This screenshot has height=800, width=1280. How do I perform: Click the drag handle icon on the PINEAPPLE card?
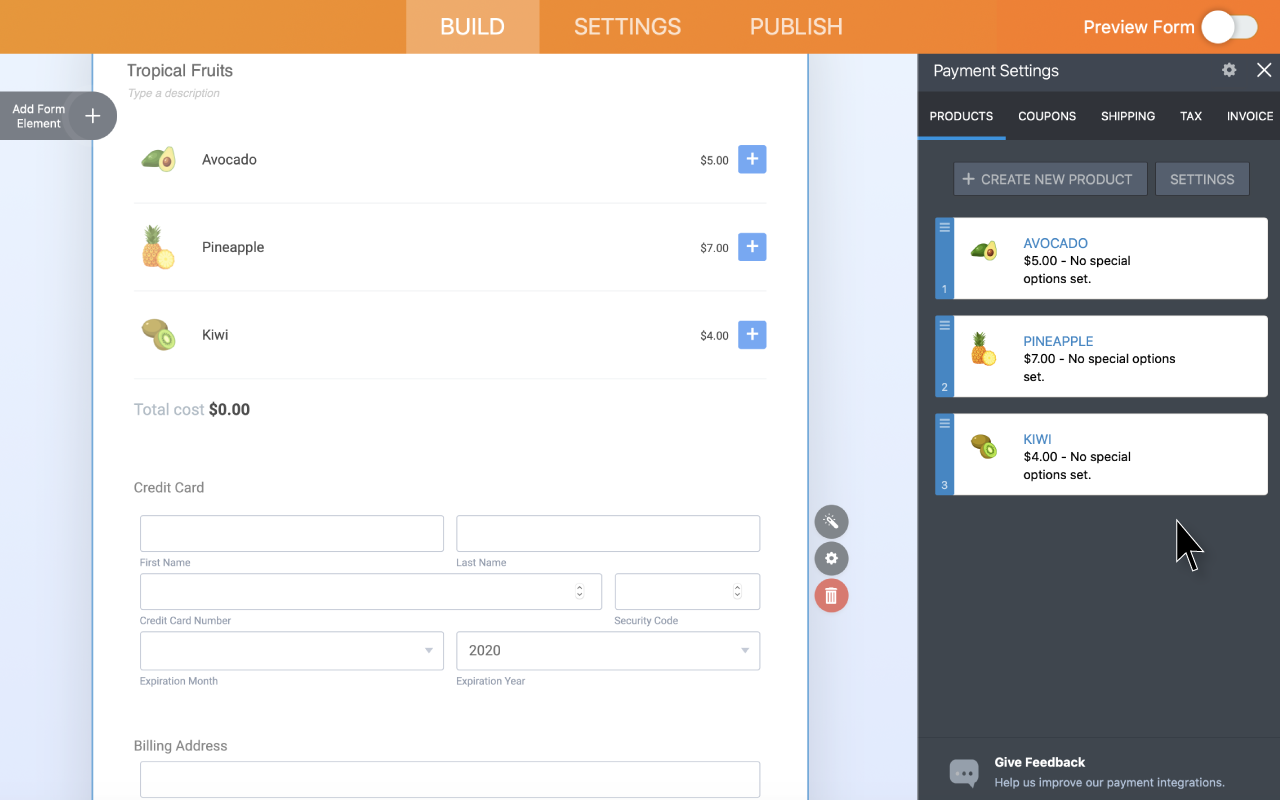click(943, 324)
